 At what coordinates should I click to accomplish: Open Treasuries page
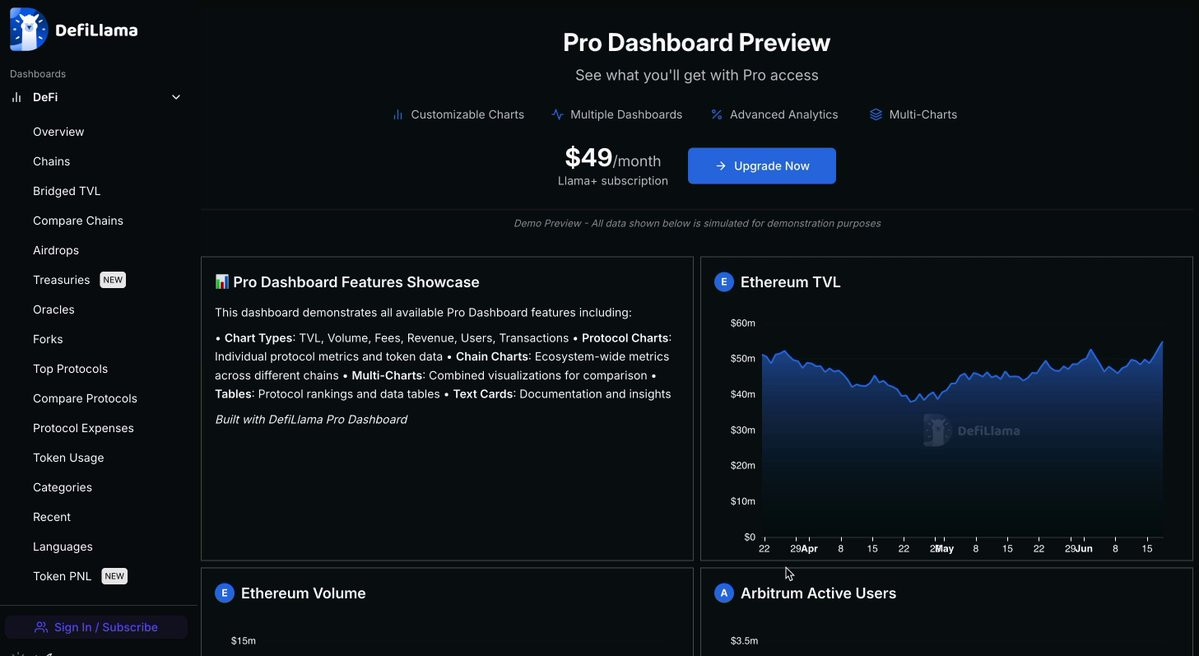coord(61,280)
